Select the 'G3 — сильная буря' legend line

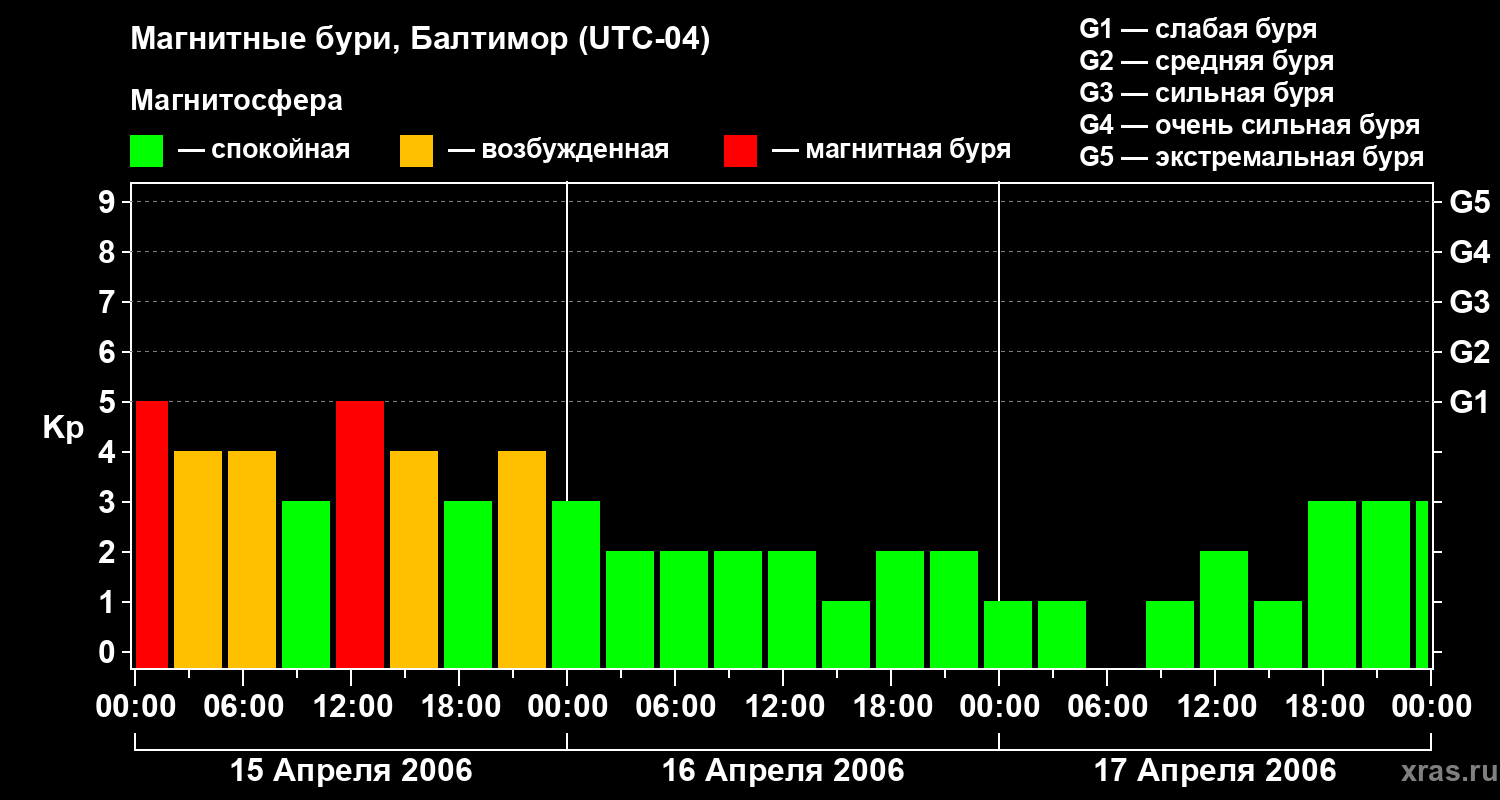(1206, 93)
